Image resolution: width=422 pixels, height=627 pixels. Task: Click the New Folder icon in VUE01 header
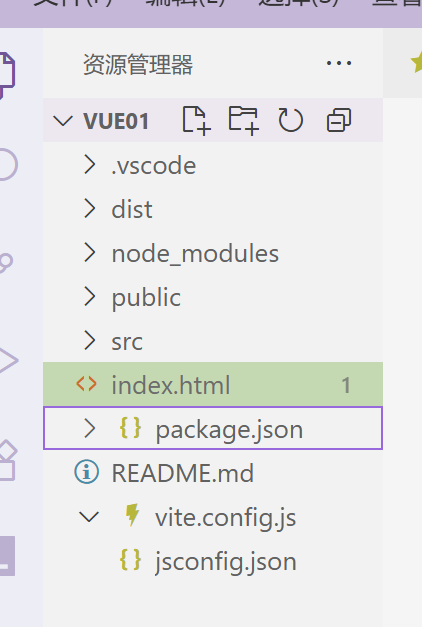(244, 120)
